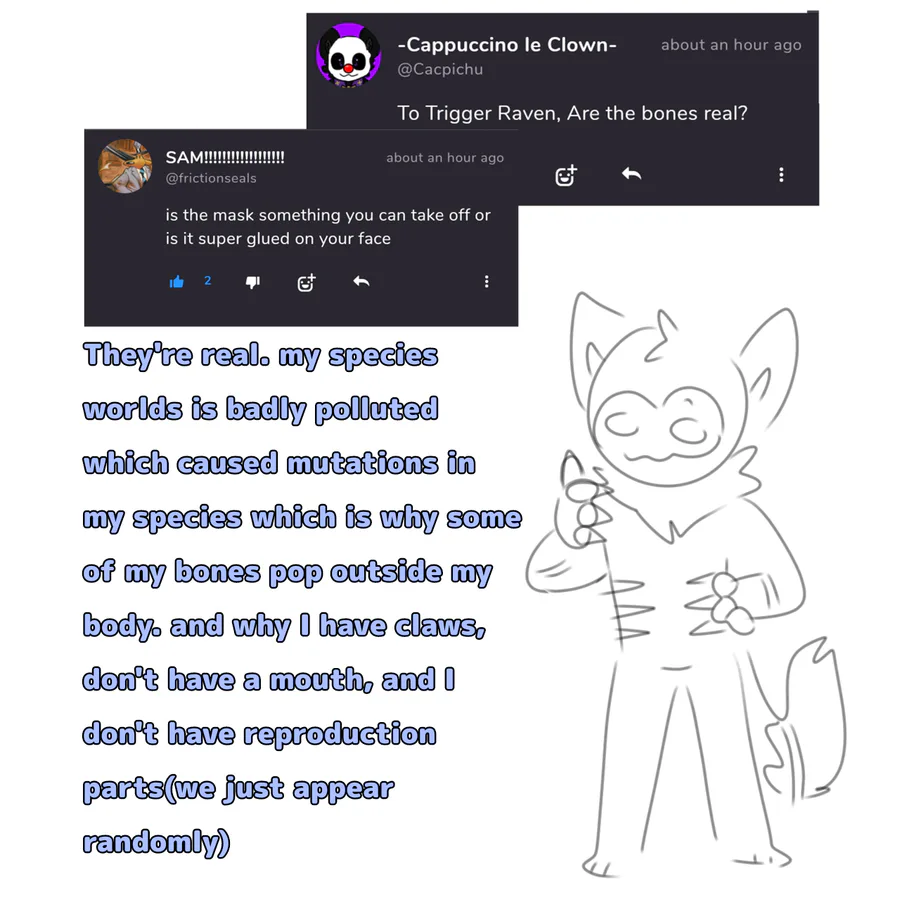Open Cappuccino le Clown's panda avatar
The height and width of the screenshot is (900, 900).
pyautogui.click(x=349, y=56)
